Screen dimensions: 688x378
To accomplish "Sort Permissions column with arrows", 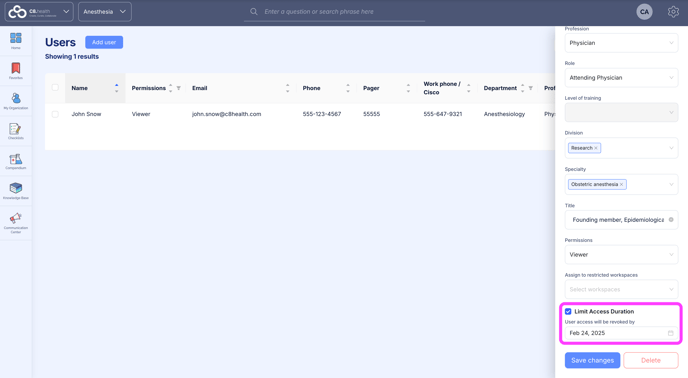I will [x=170, y=88].
